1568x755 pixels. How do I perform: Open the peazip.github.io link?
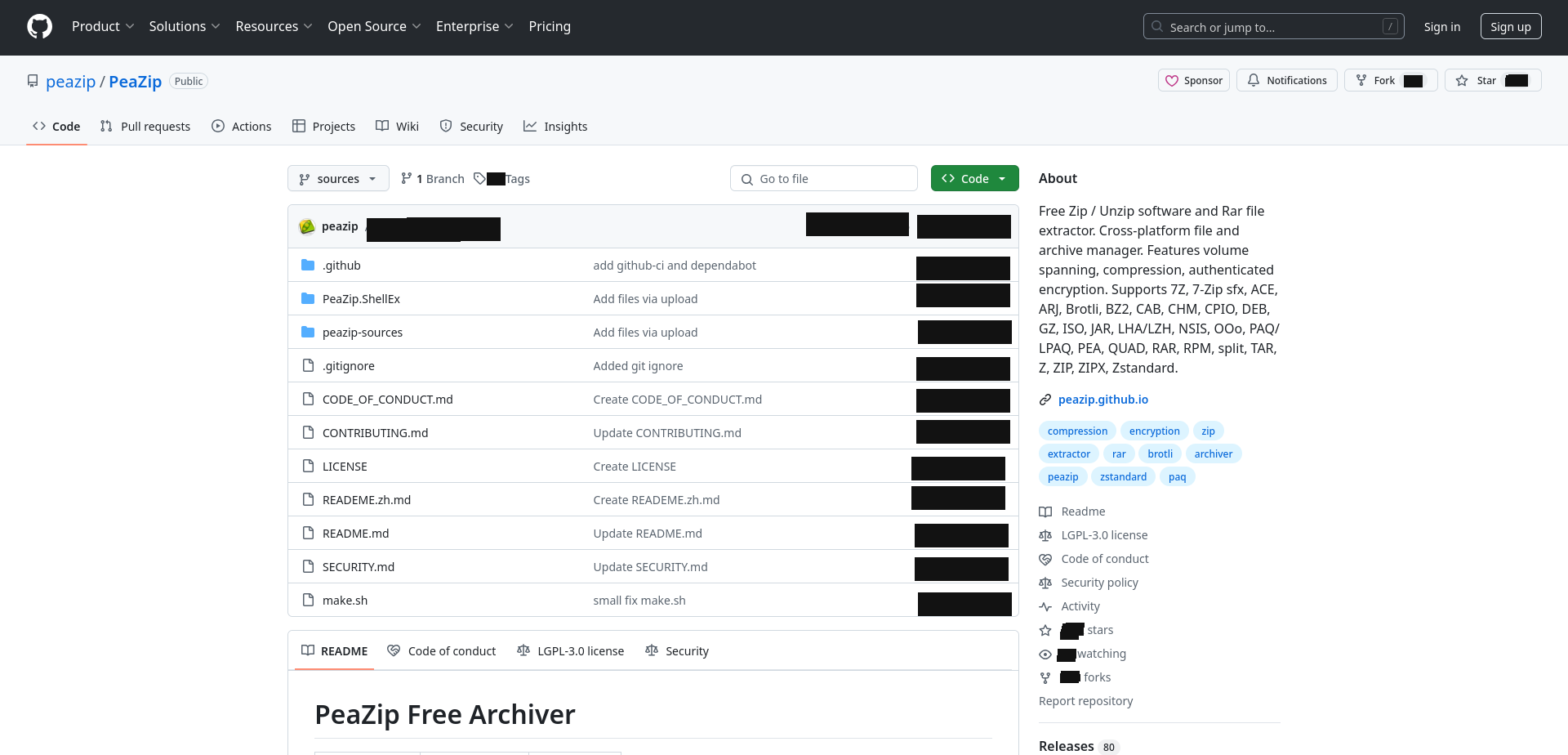point(1102,400)
